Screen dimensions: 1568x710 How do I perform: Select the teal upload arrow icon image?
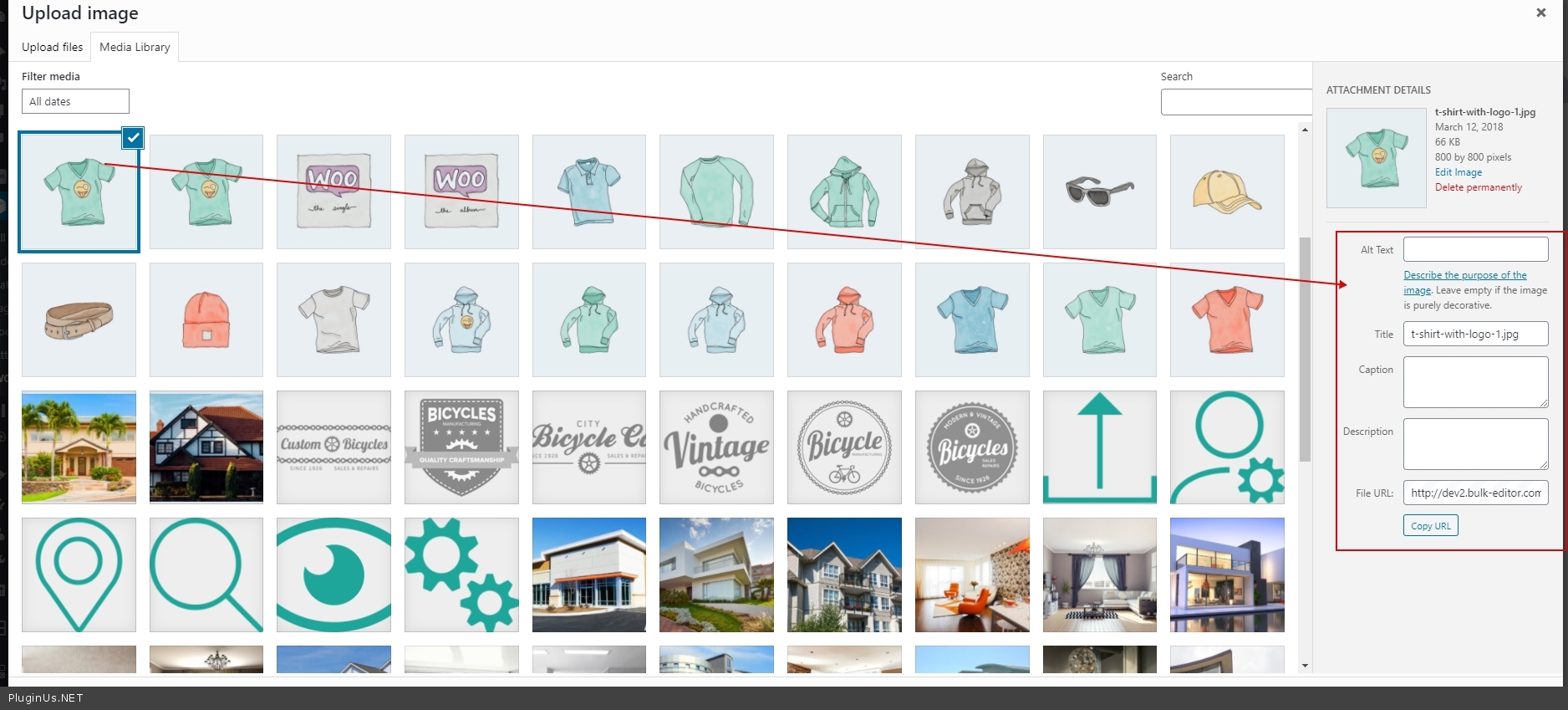(1099, 447)
